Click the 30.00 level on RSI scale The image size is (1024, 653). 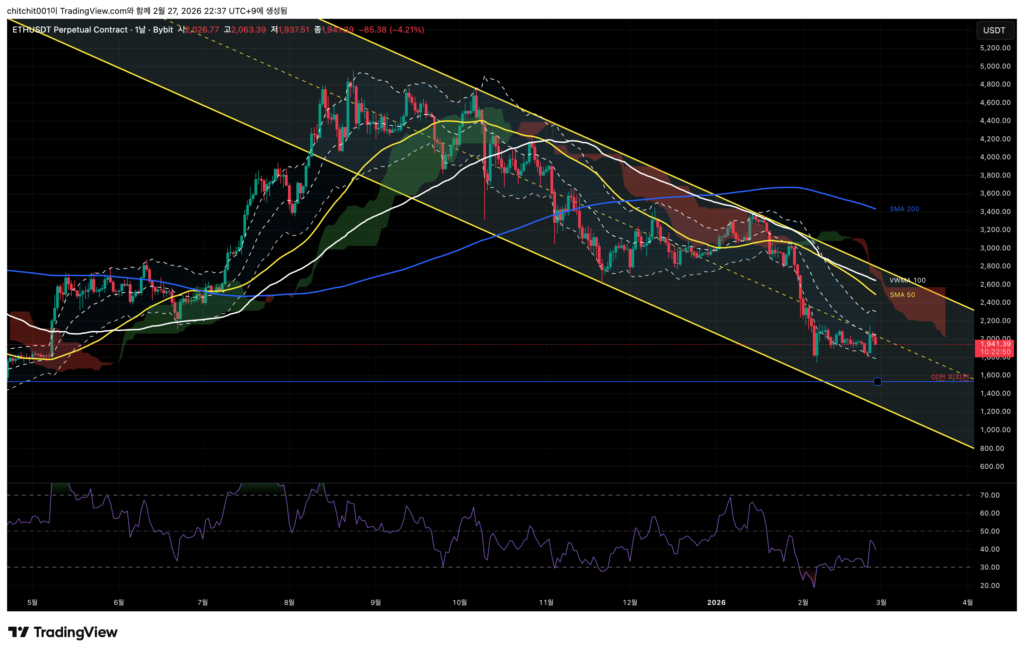pos(992,567)
